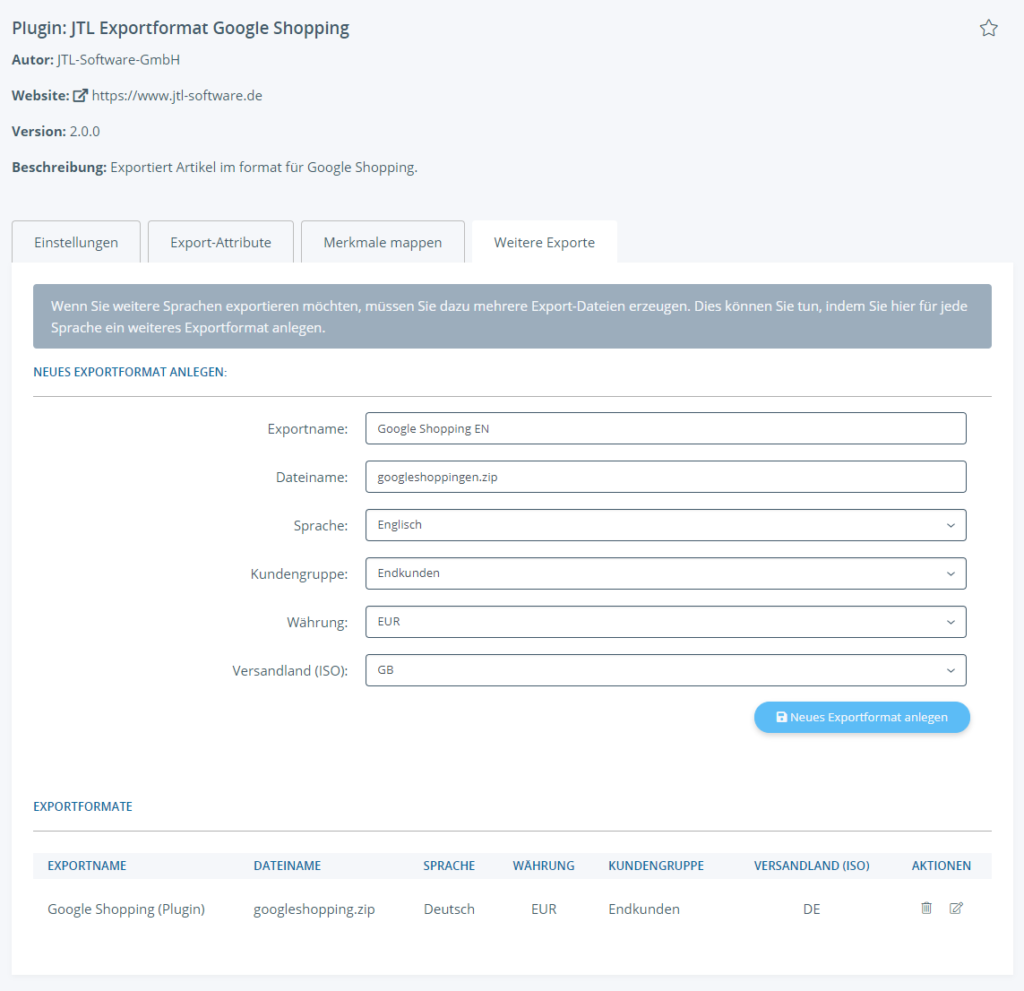Viewport: 1024px width, 991px height.
Task: Go to the Merkmale mappen tab
Action: [x=383, y=242]
